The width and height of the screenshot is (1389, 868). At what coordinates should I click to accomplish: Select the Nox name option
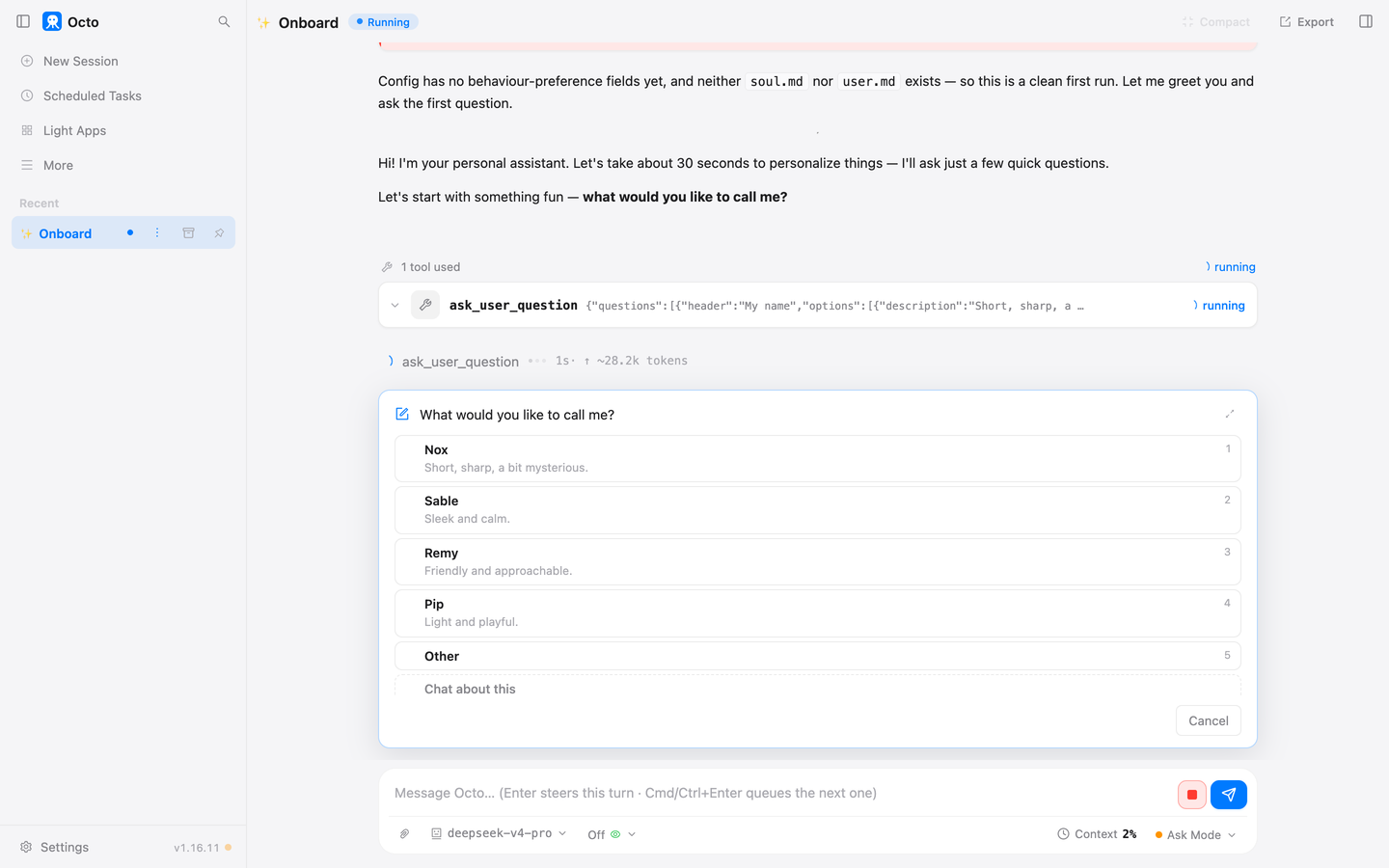click(817, 458)
